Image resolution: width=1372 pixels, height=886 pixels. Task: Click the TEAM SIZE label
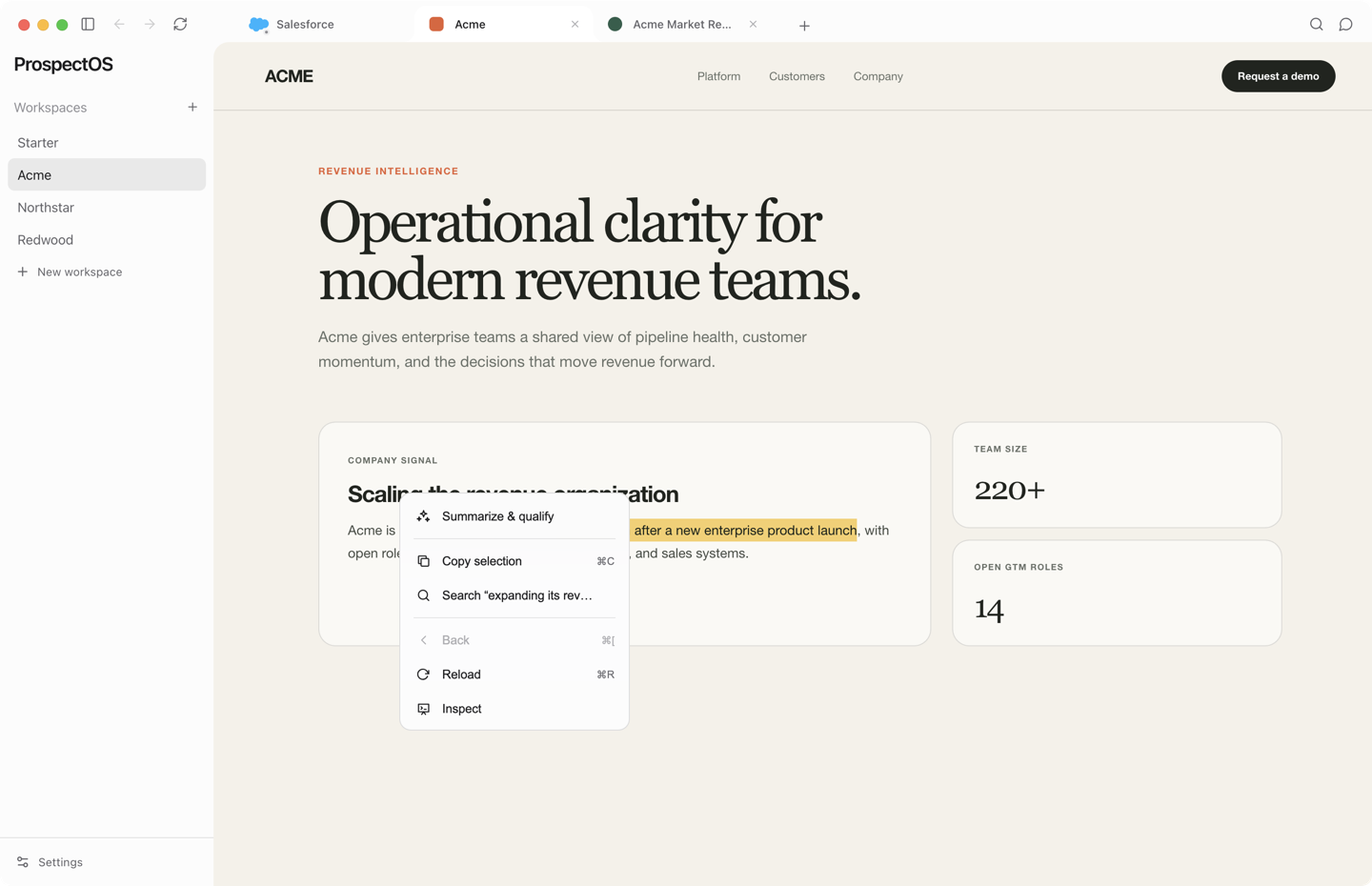tap(1000, 449)
